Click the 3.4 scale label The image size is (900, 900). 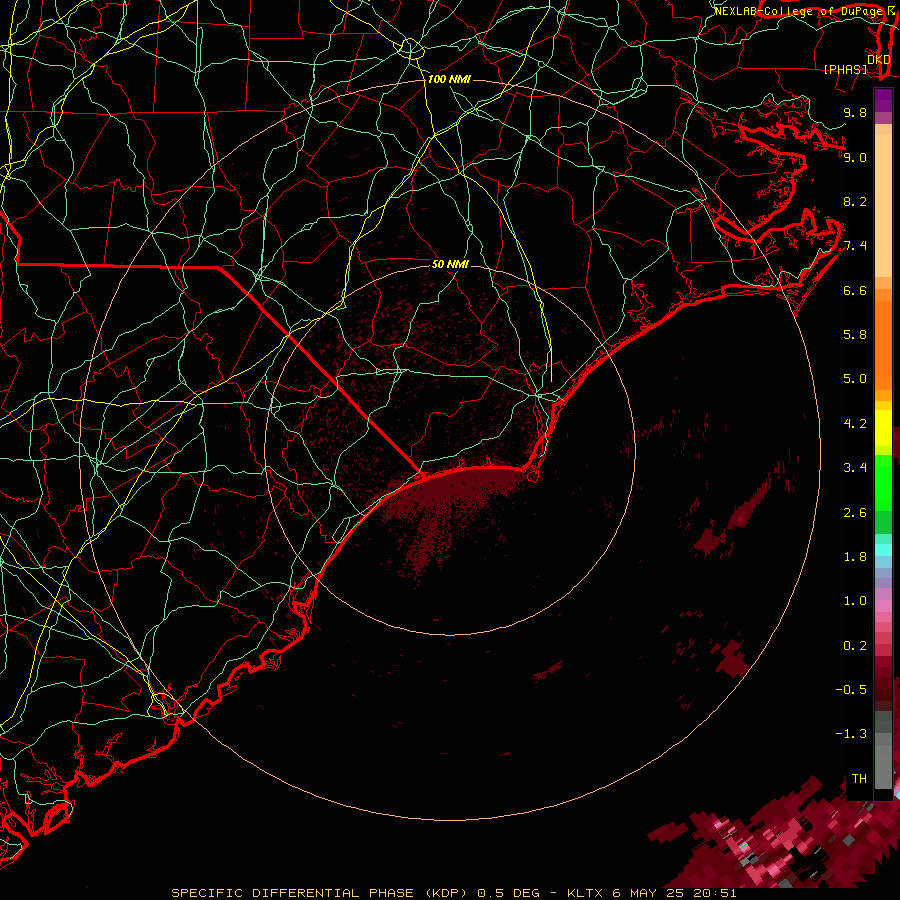[x=855, y=468]
